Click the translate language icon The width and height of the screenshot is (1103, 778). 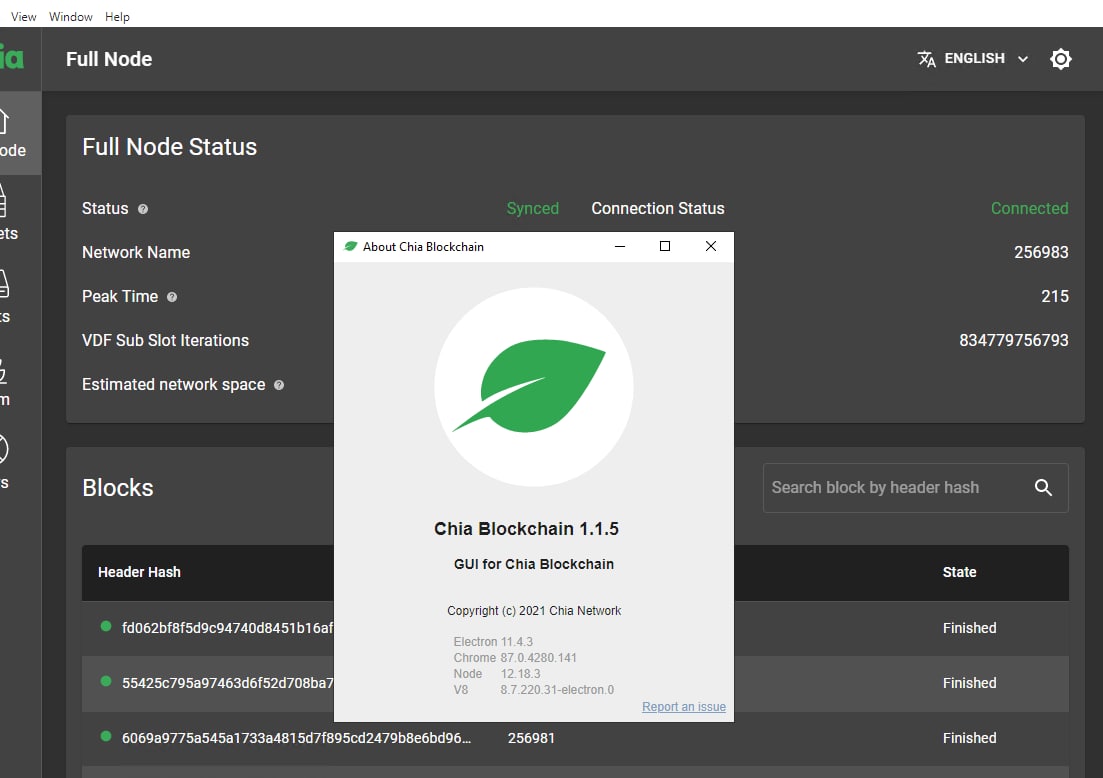pyautogui.click(x=926, y=58)
